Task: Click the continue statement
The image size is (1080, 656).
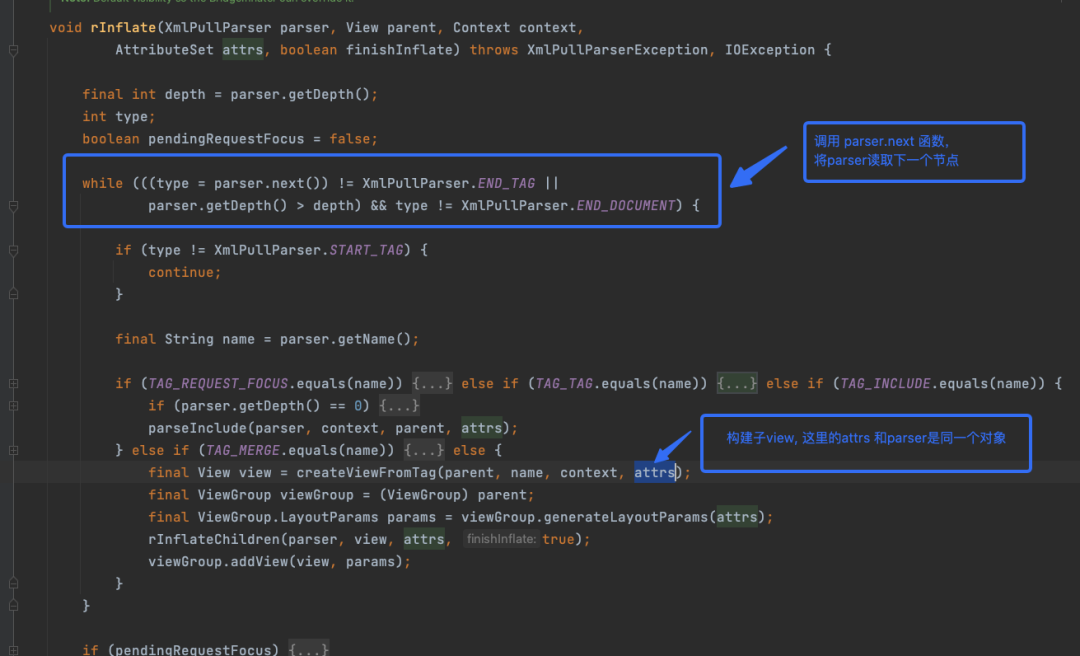Action: tap(185, 272)
